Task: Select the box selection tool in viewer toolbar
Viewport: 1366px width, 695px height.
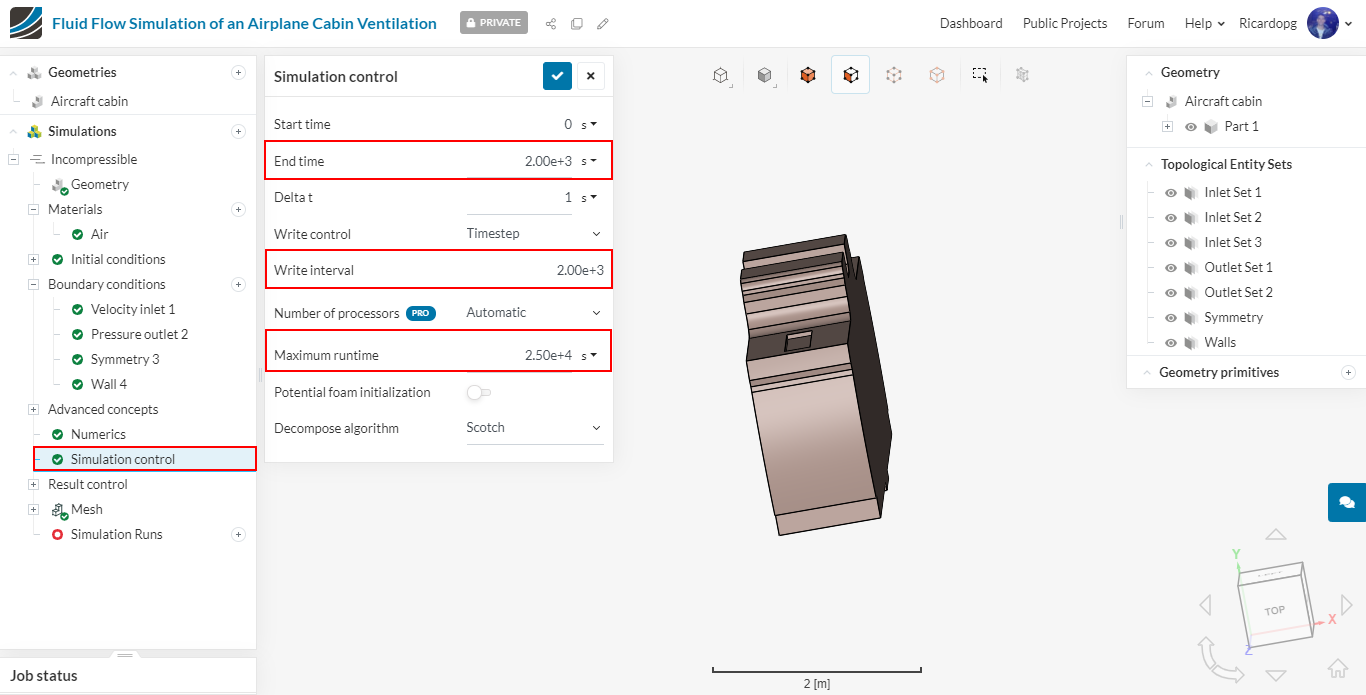Action: [x=980, y=75]
